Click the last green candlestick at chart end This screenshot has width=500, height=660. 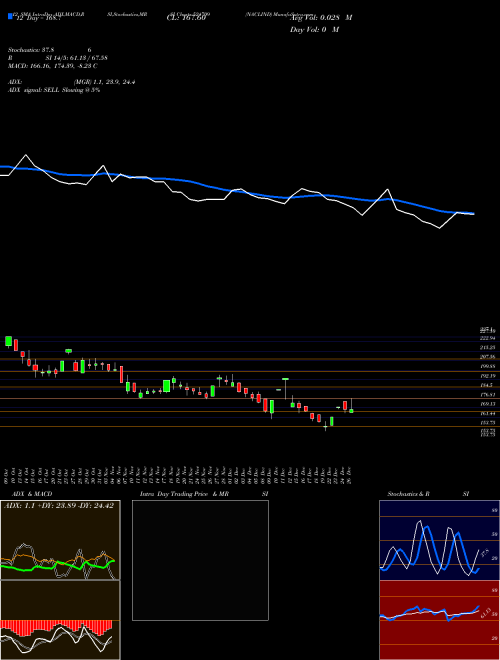(x=351, y=410)
